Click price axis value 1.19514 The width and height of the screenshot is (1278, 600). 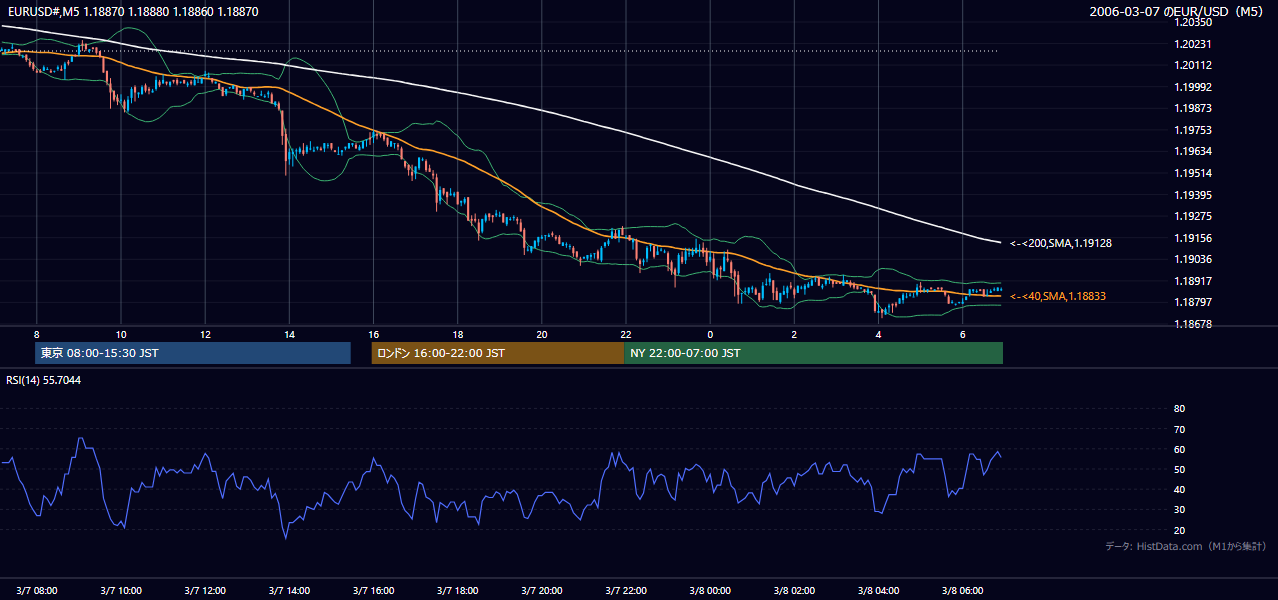coord(1192,173)
